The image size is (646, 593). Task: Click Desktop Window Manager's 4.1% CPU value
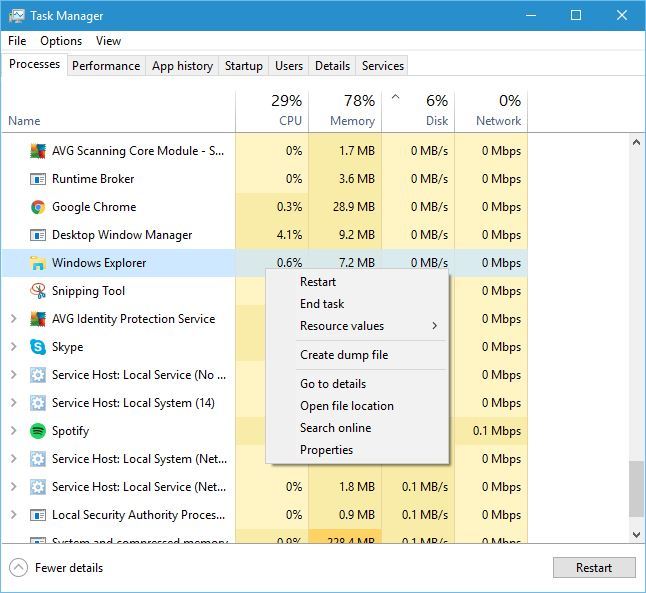(x=290, y=235)
